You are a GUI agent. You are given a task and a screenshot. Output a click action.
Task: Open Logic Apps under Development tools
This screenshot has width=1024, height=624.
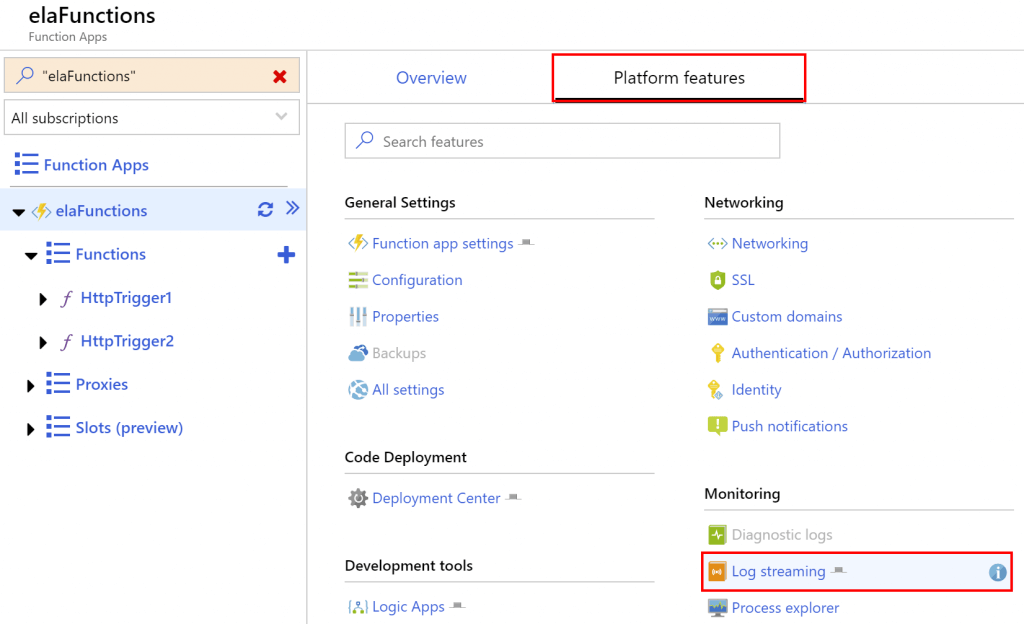[408, 606]
